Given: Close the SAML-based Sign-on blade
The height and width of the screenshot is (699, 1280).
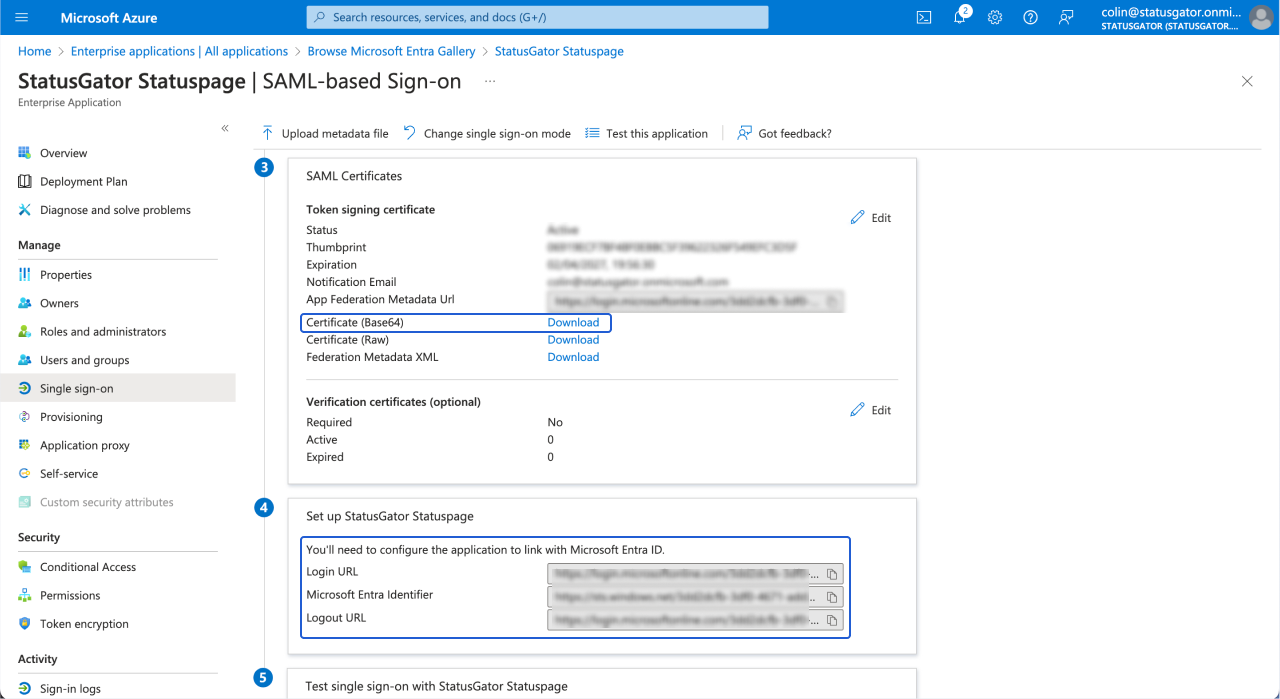Looking at the screenshot, I should [1247, 82].
